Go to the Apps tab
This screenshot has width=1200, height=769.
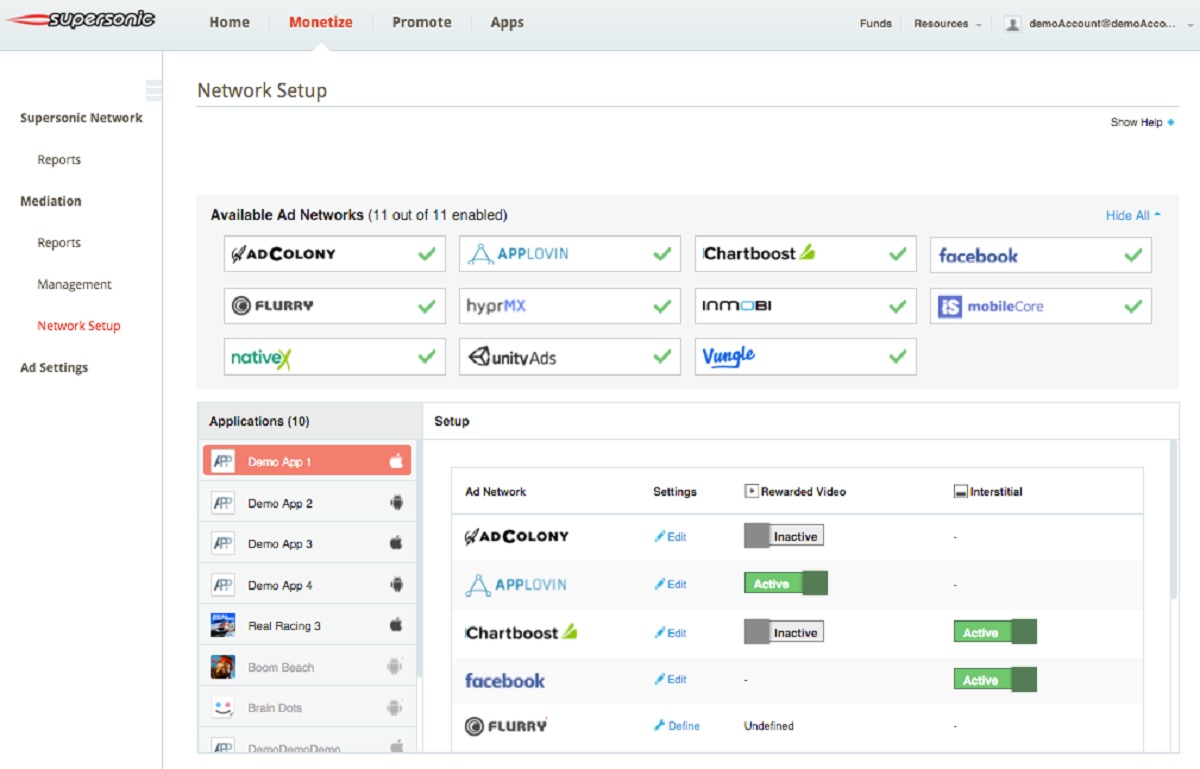coord(507,22)
